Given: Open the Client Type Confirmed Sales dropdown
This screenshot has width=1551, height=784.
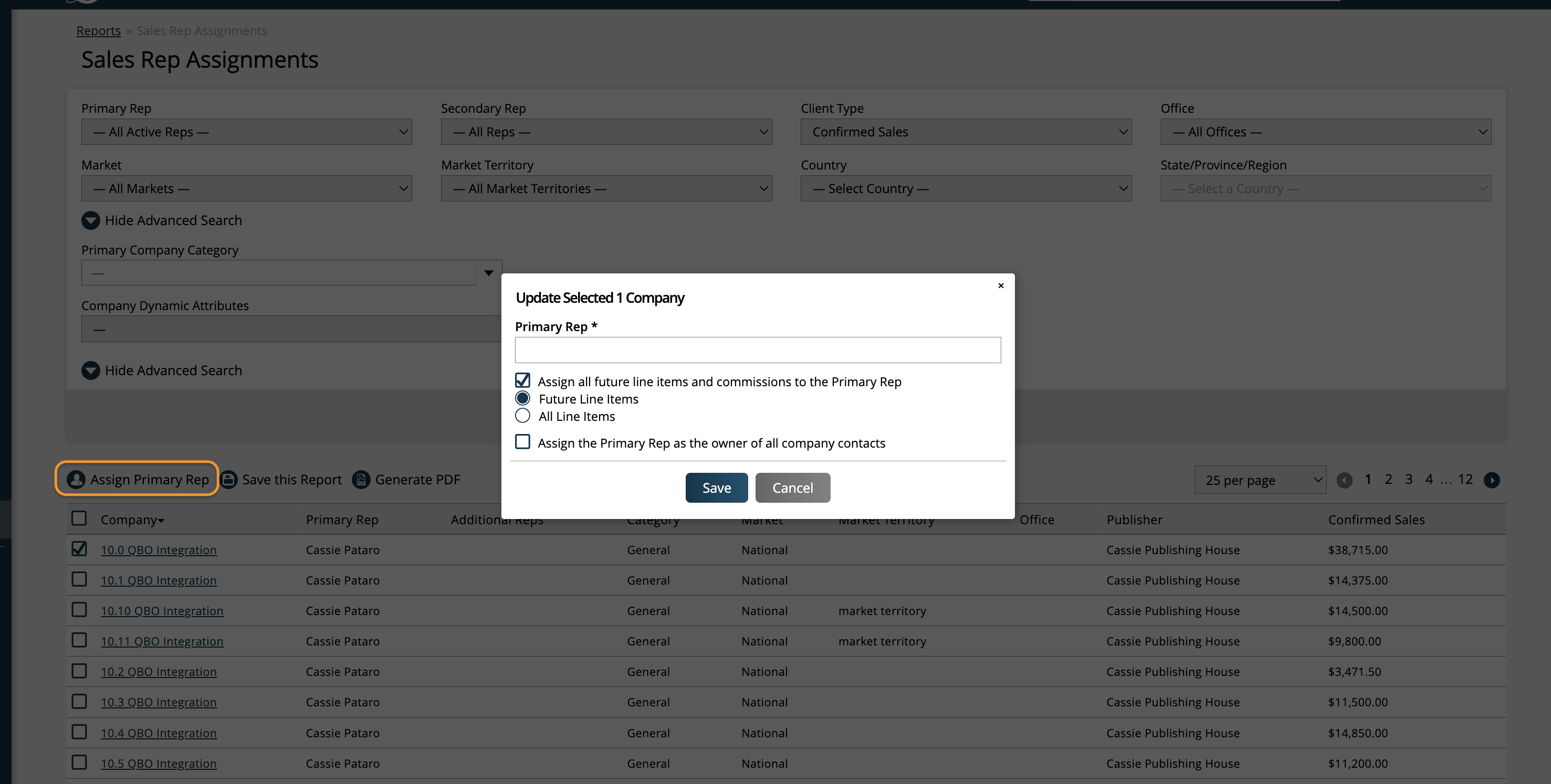Looking at the screenshot, I should (965, 132).
